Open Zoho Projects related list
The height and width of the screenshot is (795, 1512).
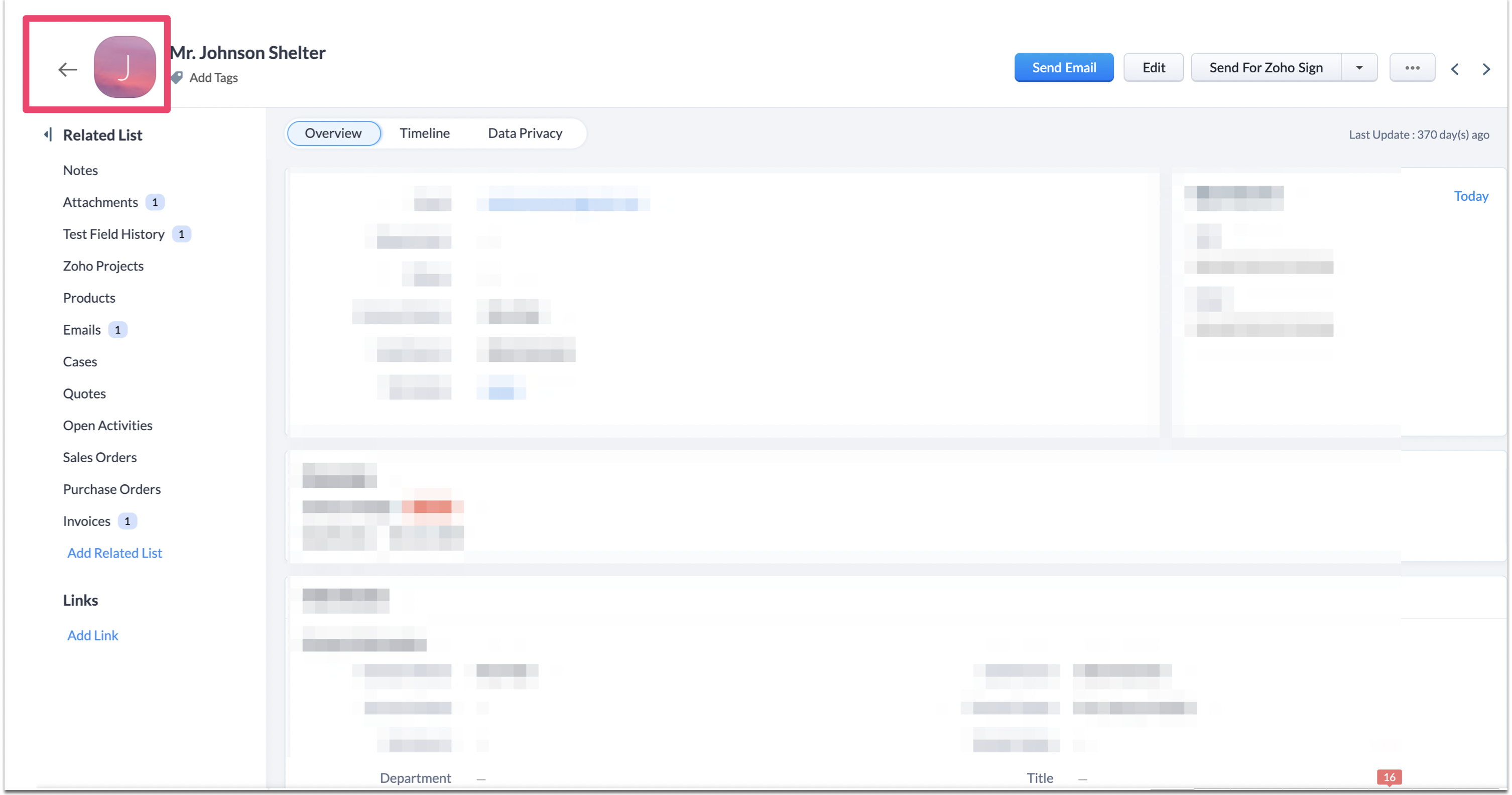[103, 266]
